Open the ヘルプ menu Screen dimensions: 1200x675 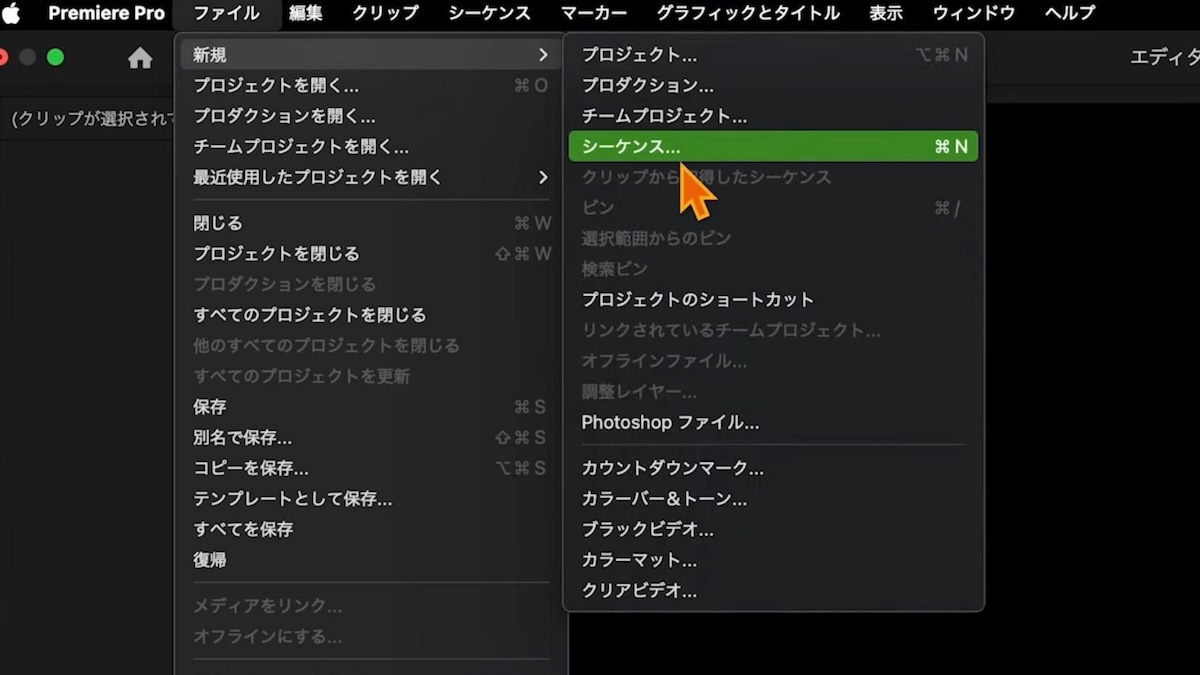point(1069,13)
